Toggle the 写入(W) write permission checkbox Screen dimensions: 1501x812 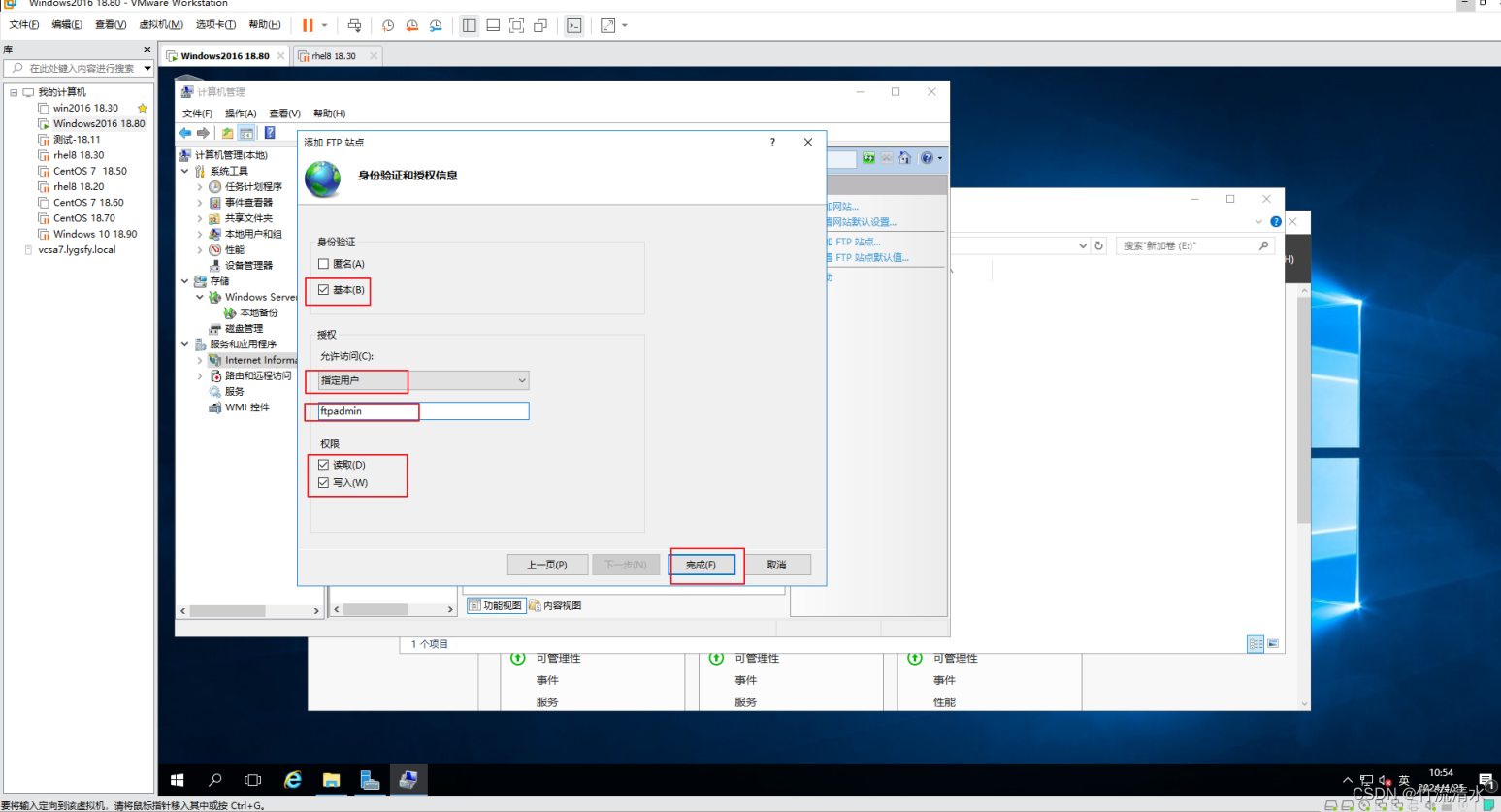coord(323,482)
